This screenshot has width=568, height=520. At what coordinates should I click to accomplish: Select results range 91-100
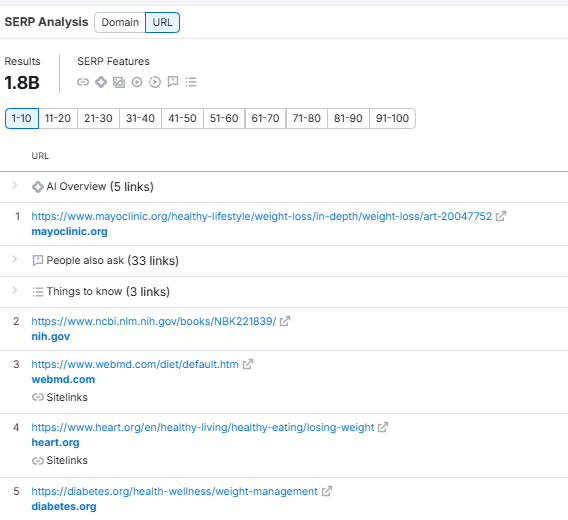392,118
